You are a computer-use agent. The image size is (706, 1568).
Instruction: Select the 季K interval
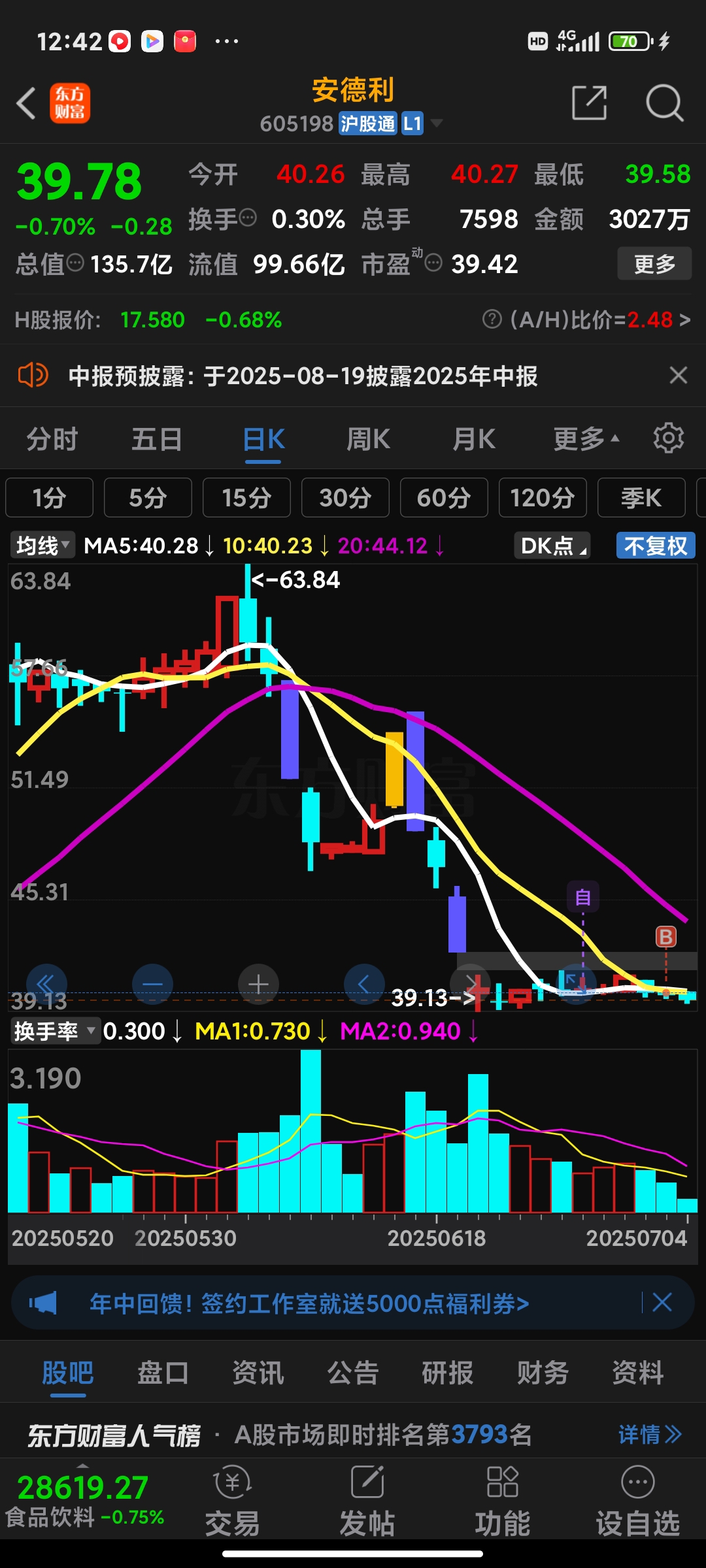click(x=641, y=498)
